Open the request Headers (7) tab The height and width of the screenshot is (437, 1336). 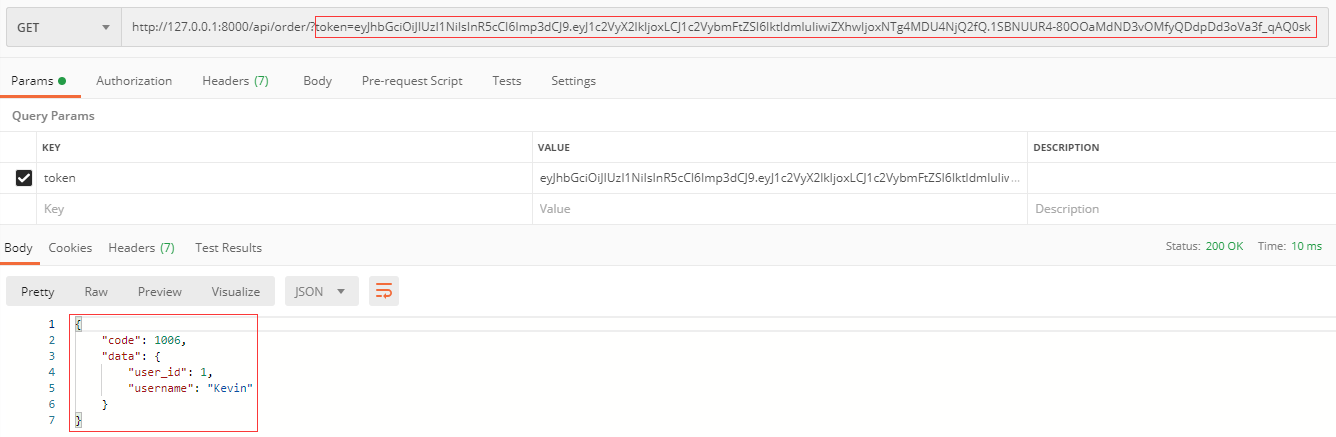235,81
